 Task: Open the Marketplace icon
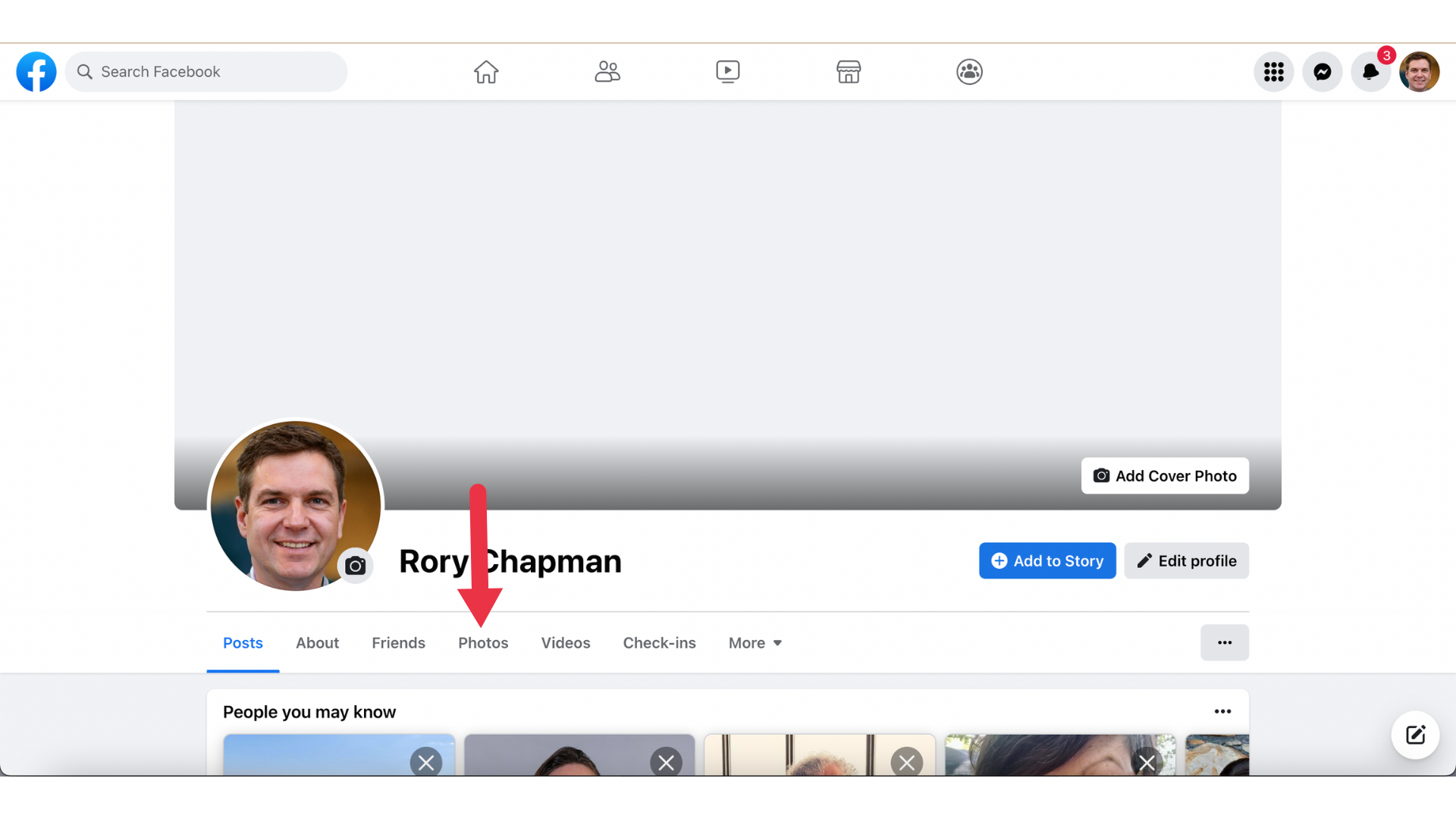tap(848, 71)
